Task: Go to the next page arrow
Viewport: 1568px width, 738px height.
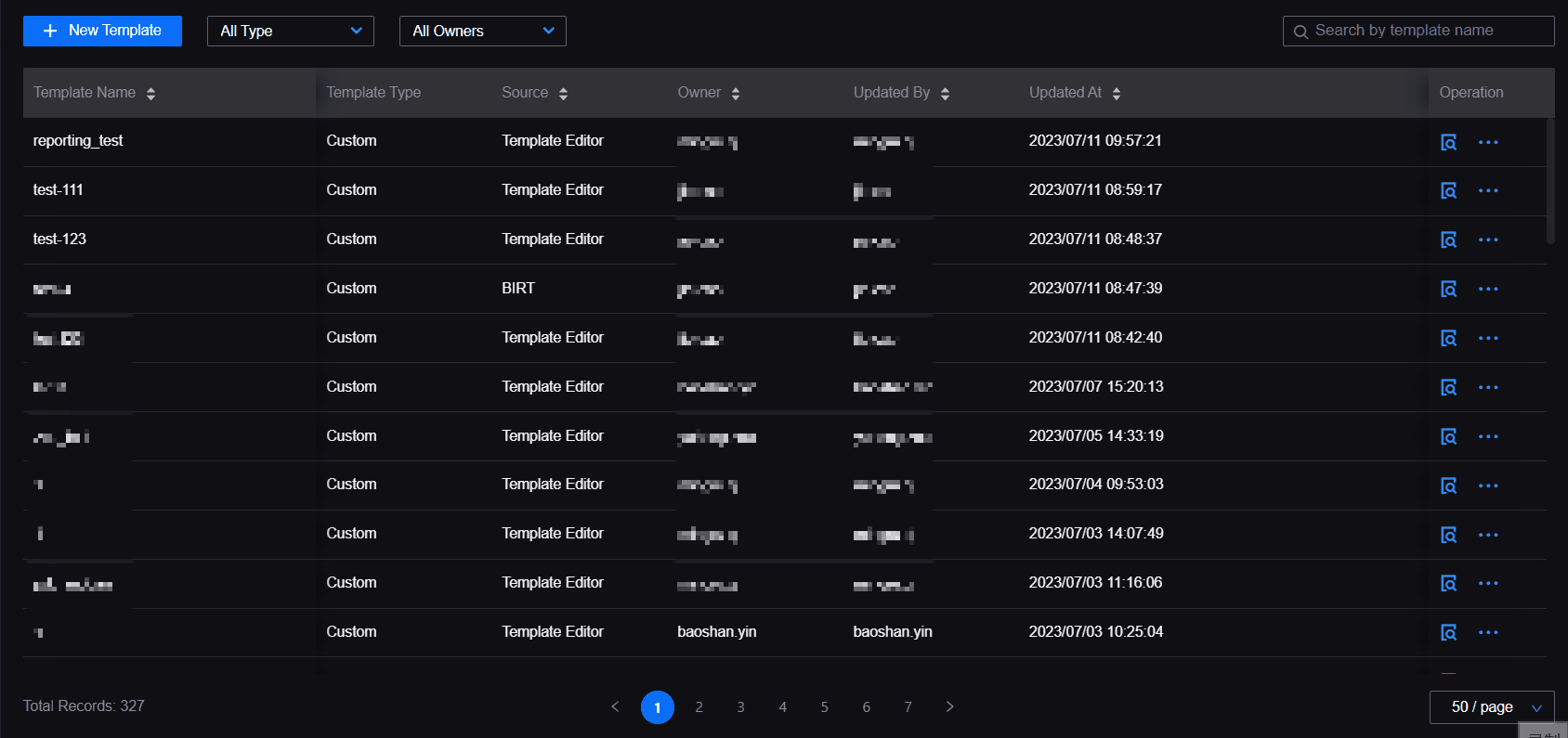Action: [x=949, y=707]
